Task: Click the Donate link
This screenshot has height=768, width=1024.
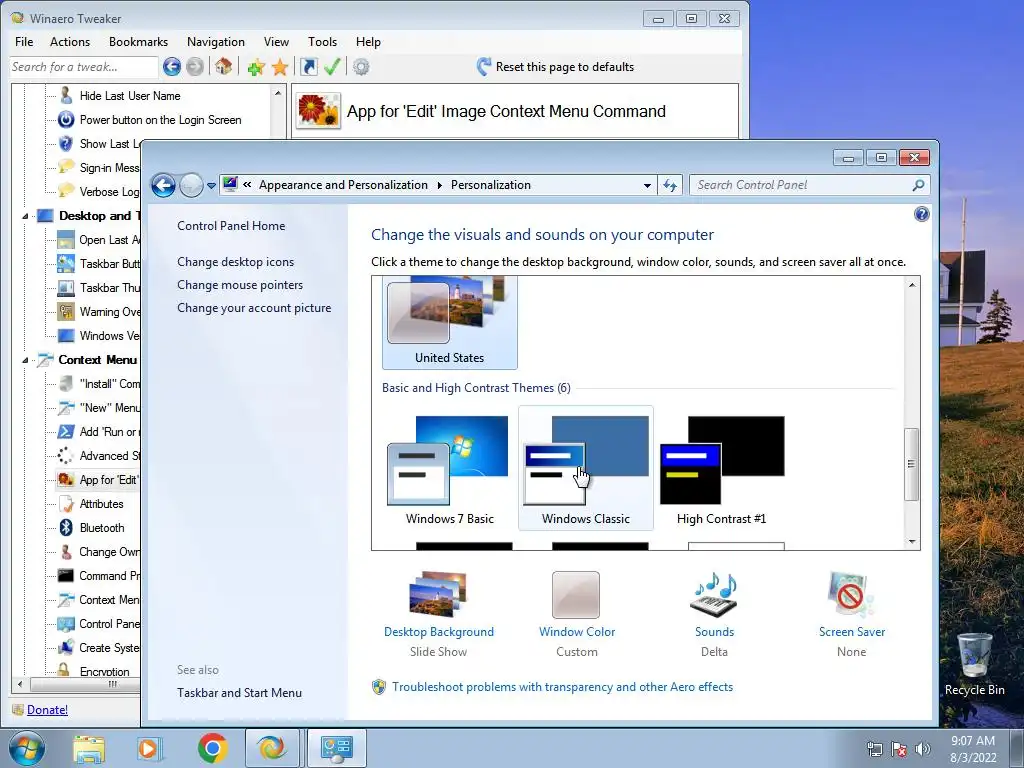Action: [47, 710]
